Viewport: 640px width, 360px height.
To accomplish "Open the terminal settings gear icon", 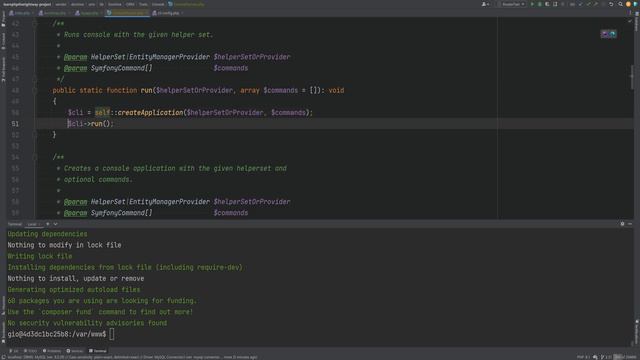I will (x=622, y=224).
